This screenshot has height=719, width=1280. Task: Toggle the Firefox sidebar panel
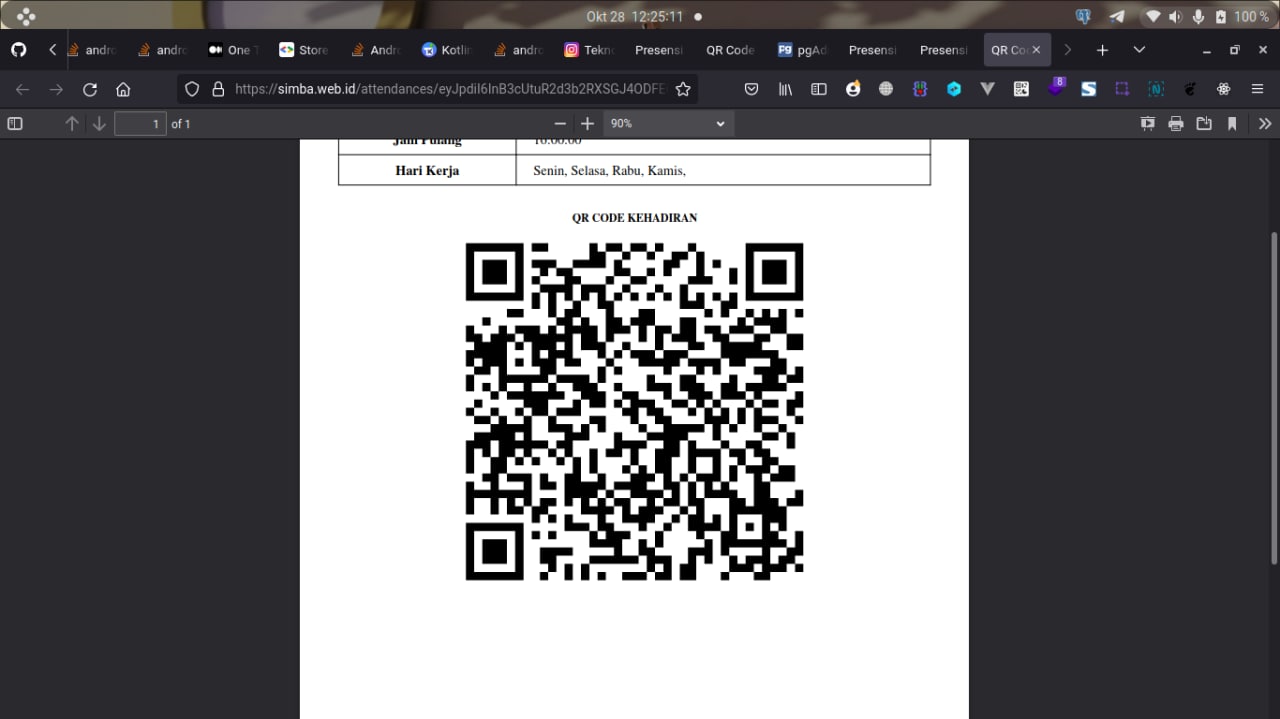pyautogui.click(x=819, y=89)
